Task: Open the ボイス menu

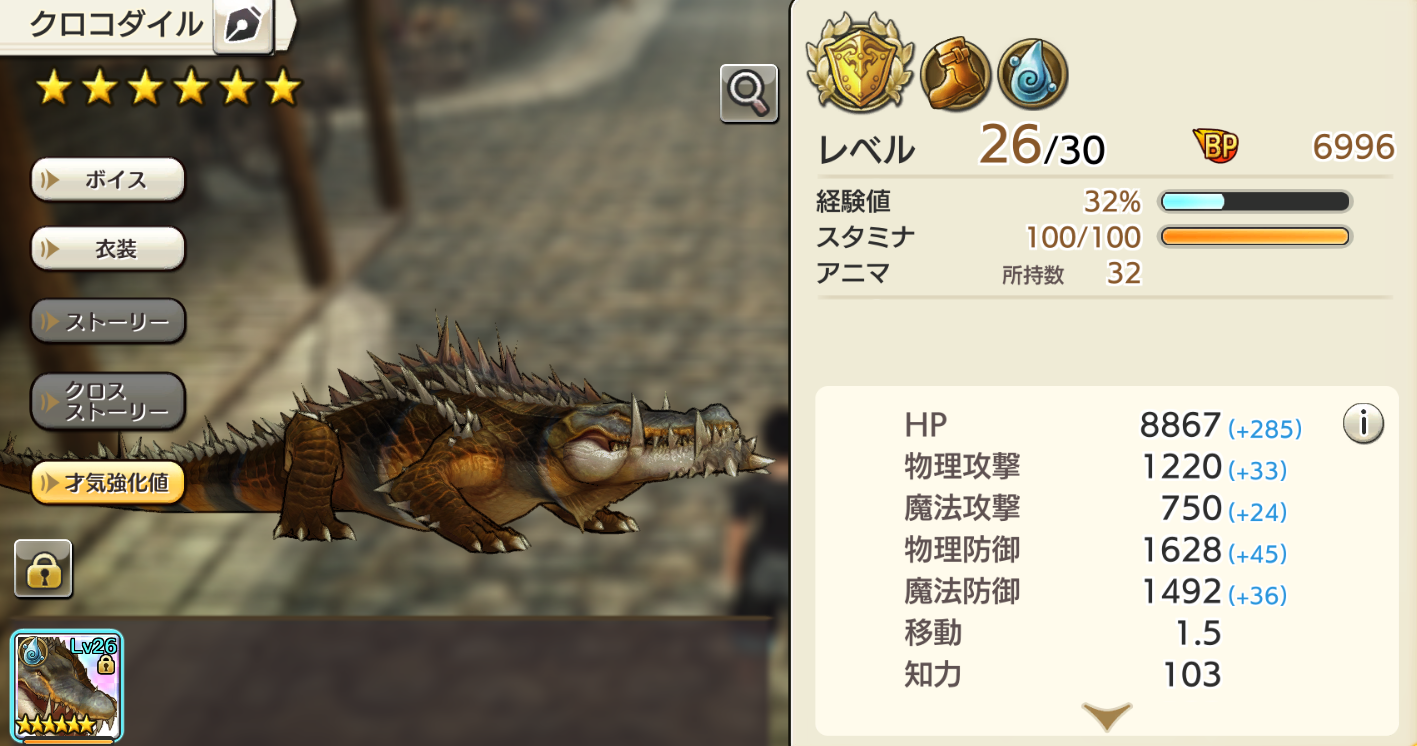Action: [108, 180]
